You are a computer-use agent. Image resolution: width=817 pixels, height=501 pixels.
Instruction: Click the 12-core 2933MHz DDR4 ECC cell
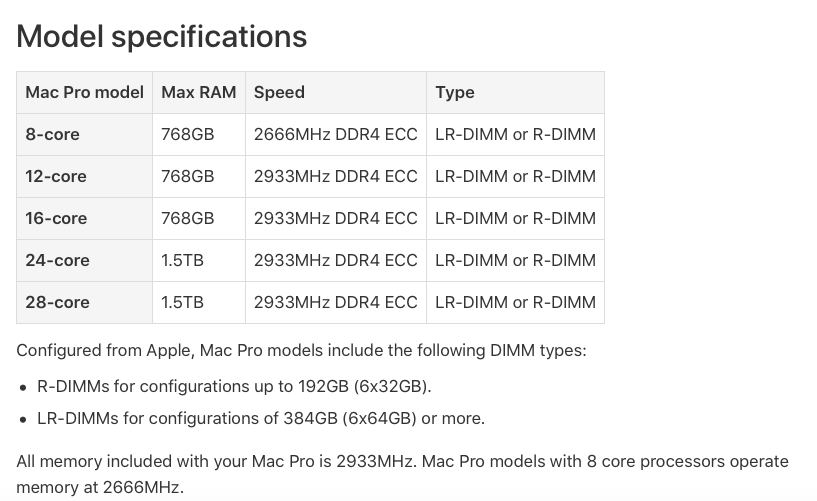[336, 177]
